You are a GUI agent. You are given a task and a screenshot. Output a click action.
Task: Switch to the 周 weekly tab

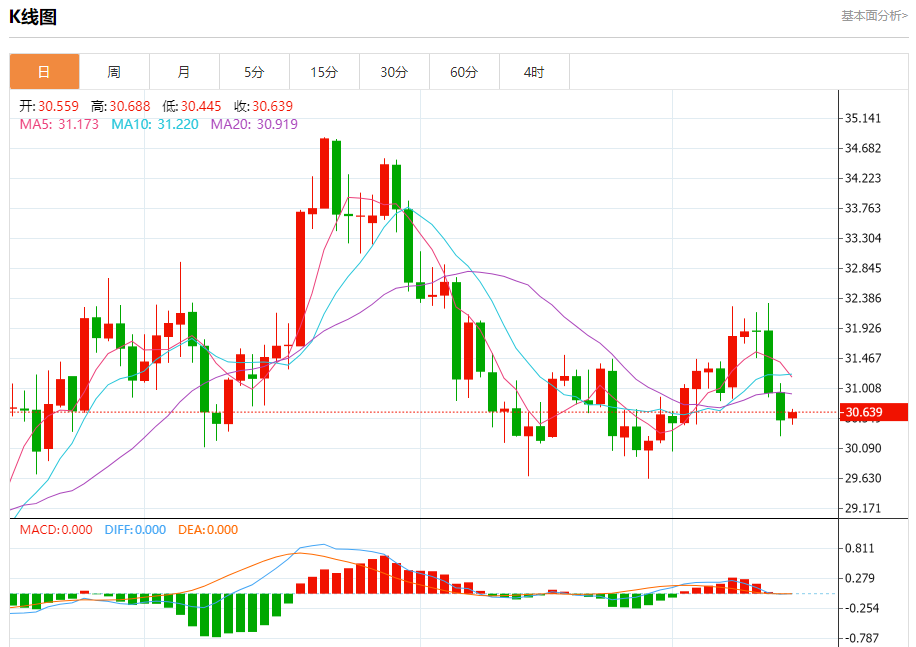114,72
